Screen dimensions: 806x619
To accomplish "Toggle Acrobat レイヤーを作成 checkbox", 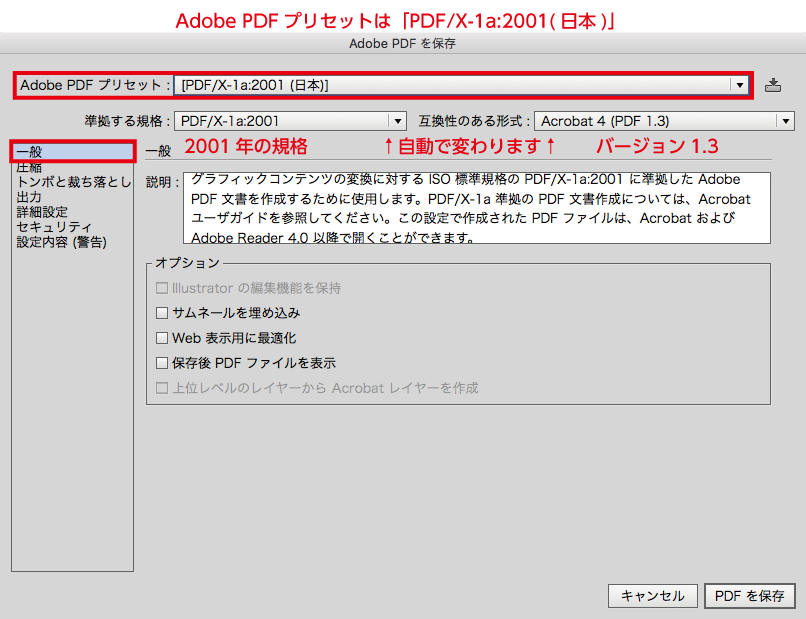I will pyautogui.click(x=162, y=388).
